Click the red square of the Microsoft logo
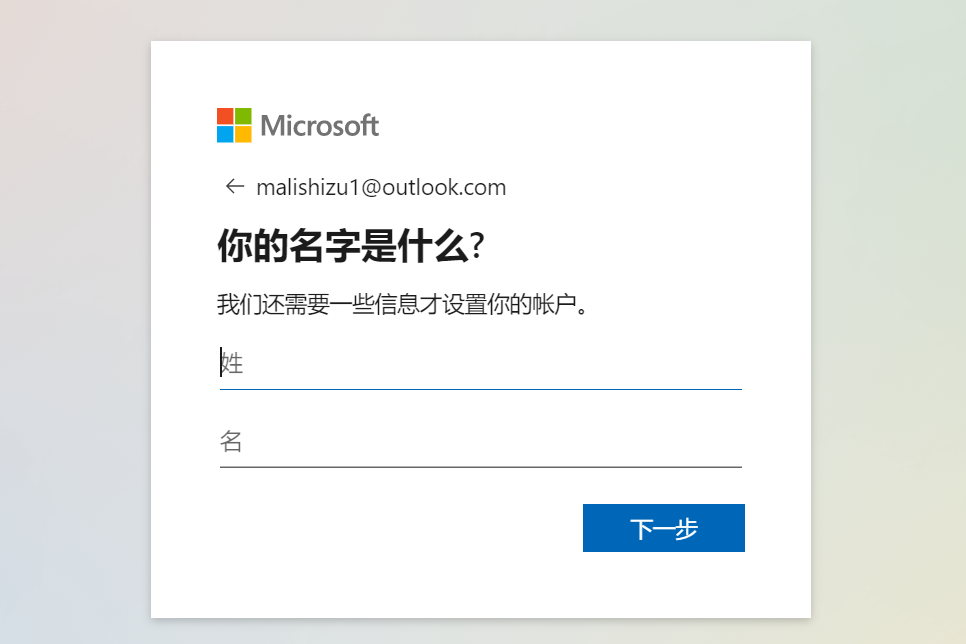This screenshot has width=966, height=644. click(x=225, y=116)
